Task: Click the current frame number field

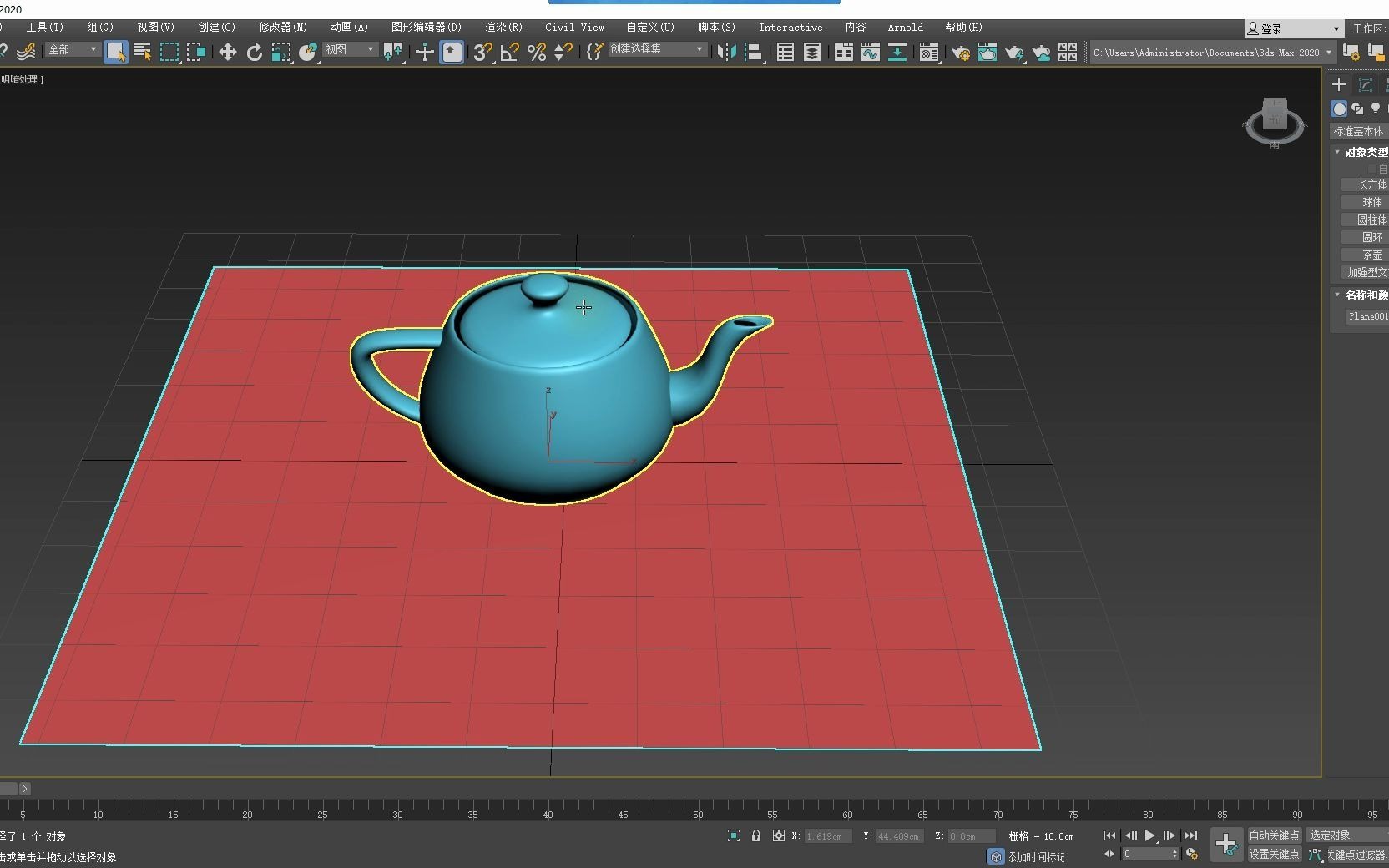Action: click(x=1149, y=854)
